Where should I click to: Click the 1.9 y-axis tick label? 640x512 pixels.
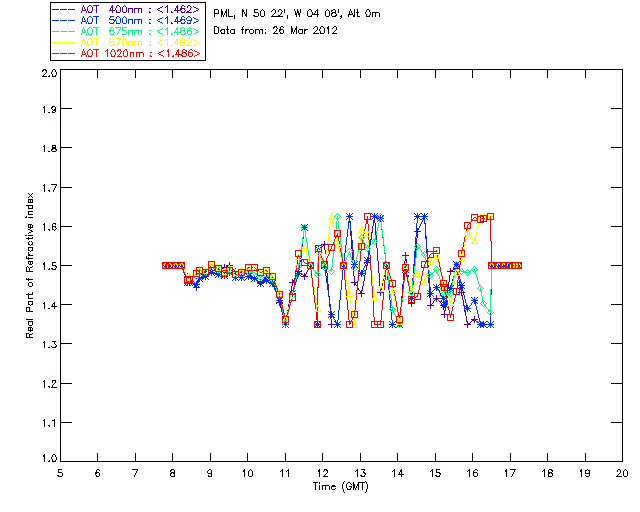point(49,109)
